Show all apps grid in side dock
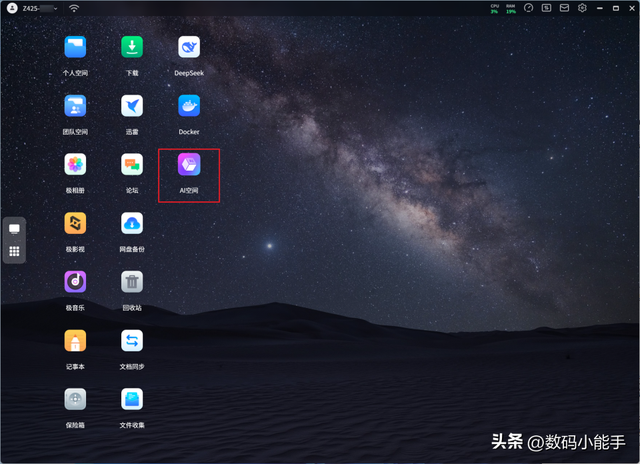 (x=14, y=252)
